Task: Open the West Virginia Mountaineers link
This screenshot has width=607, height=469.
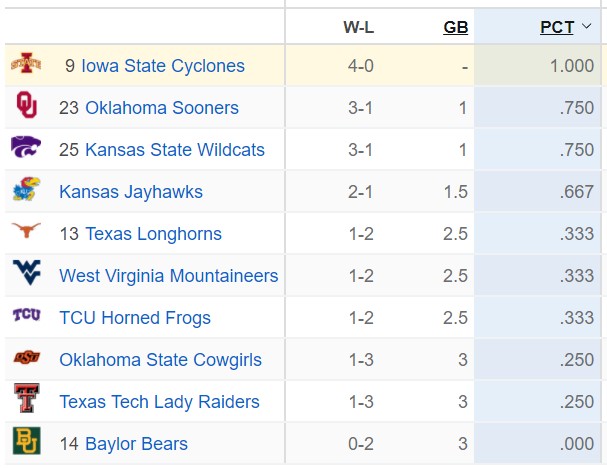Action: coord(169,276)
